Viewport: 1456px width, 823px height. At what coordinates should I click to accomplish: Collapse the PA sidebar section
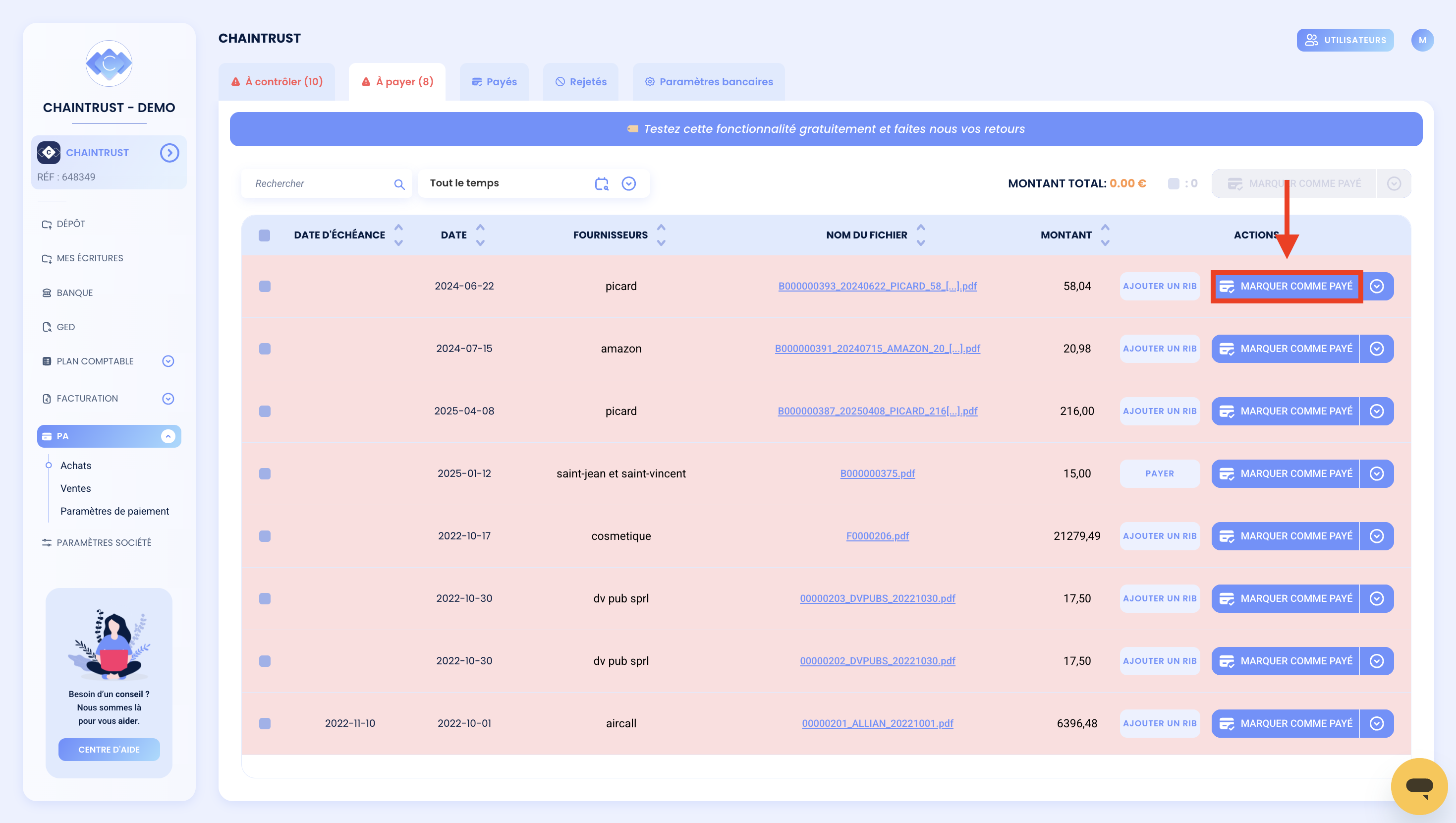point(168,436)
